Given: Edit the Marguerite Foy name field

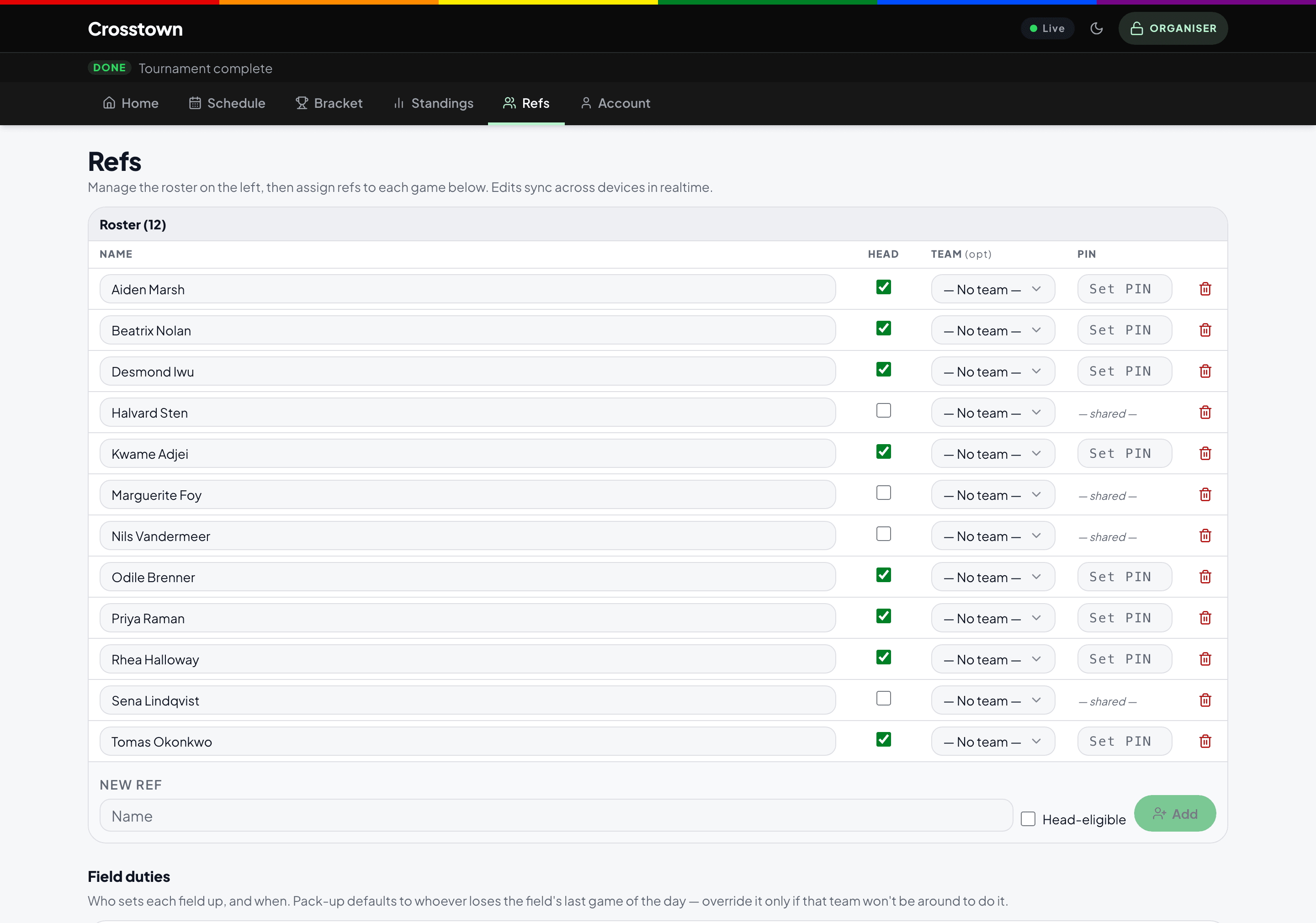Looking at the screenshot, I should click(x=467, y=495).
